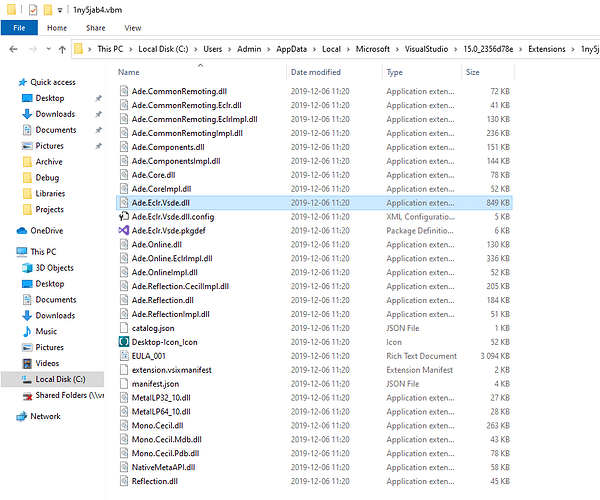The width and height of the screenshot is (600, 500).
Task: Click the 'Rich Text Document' type cell
Action: pyautogui.click(x=422, y=356)
